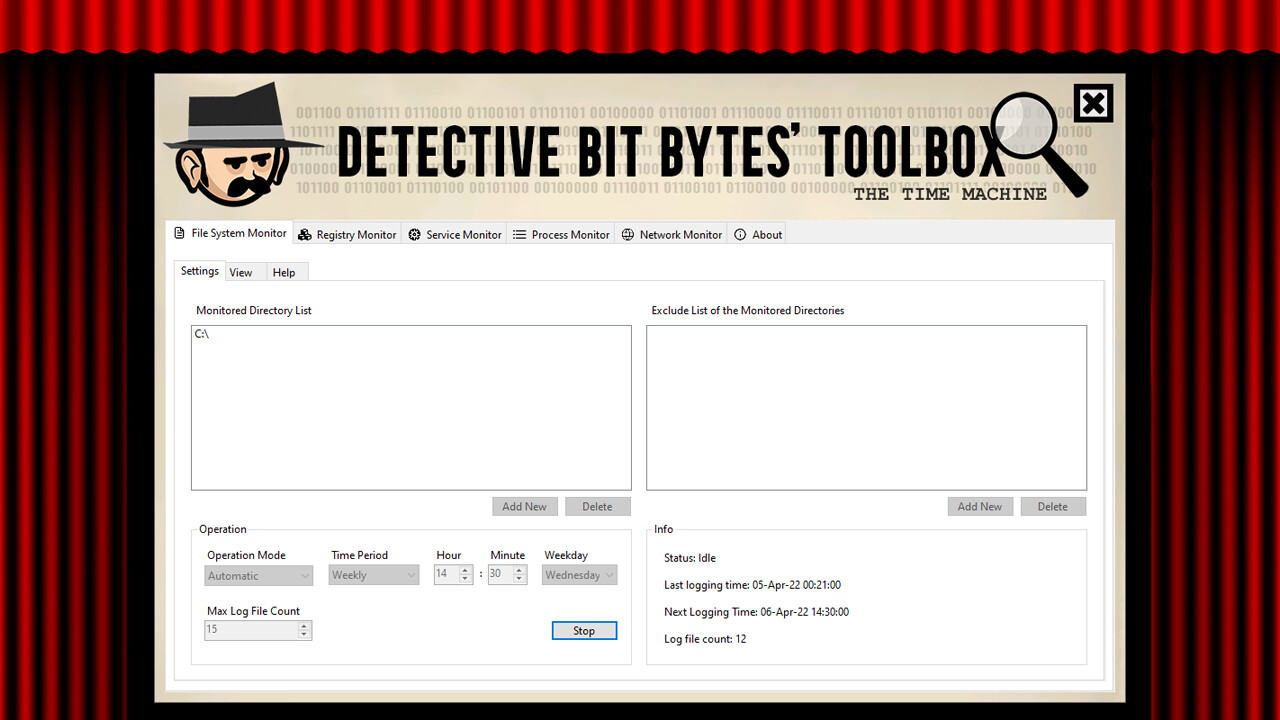The width and height of the screenshot is (1280, 720).
Task: Open About via its info icon
Action: [x=740, y=234]
